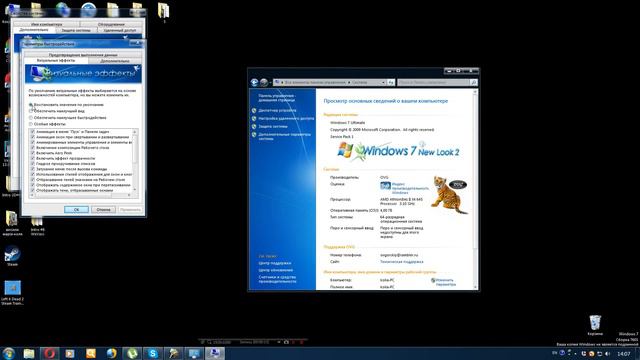Toggle 'Enable desktop composition' checkbox
Viewport: 640px width, 360px height.
pyautogui.click(x=33, y=148)
